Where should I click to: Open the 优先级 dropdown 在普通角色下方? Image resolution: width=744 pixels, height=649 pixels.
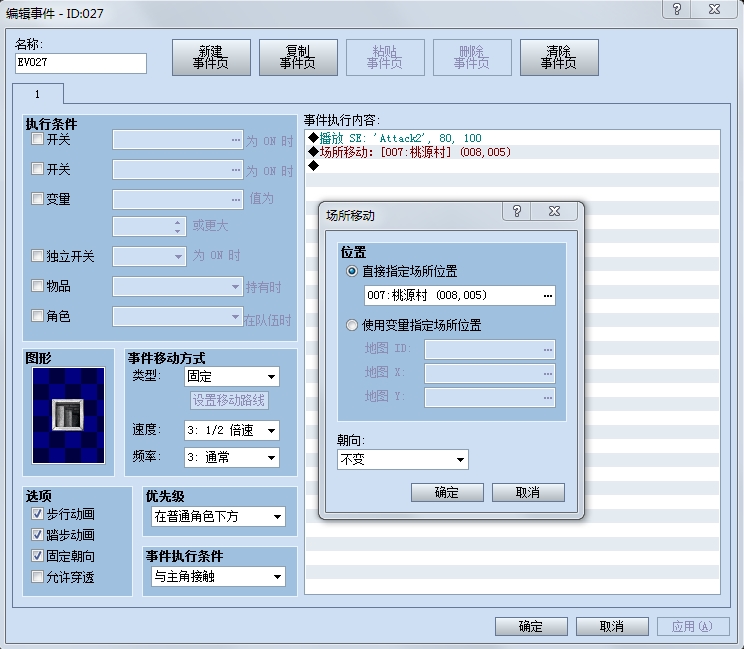[x=218, y=517]
